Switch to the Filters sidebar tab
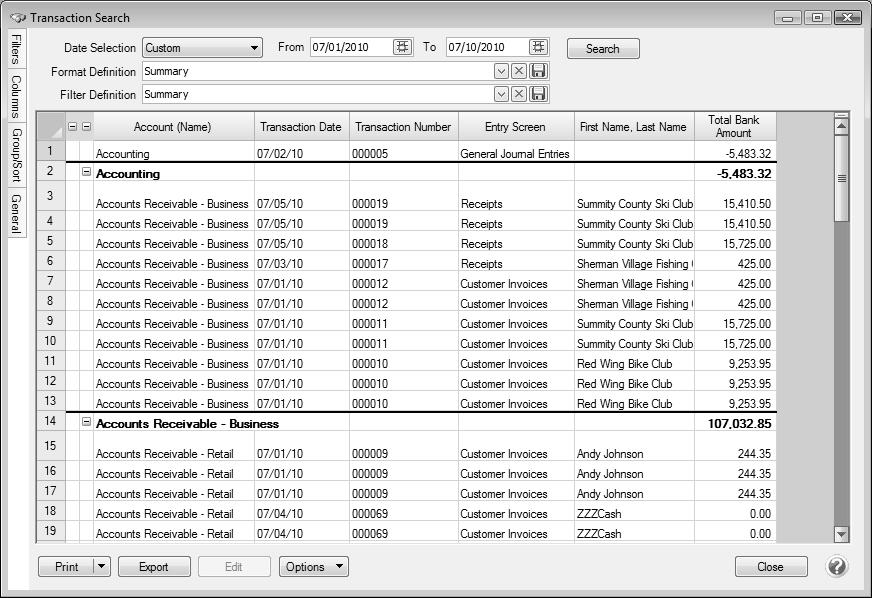This screenshot has width=872, height=598. click(14, 47)
